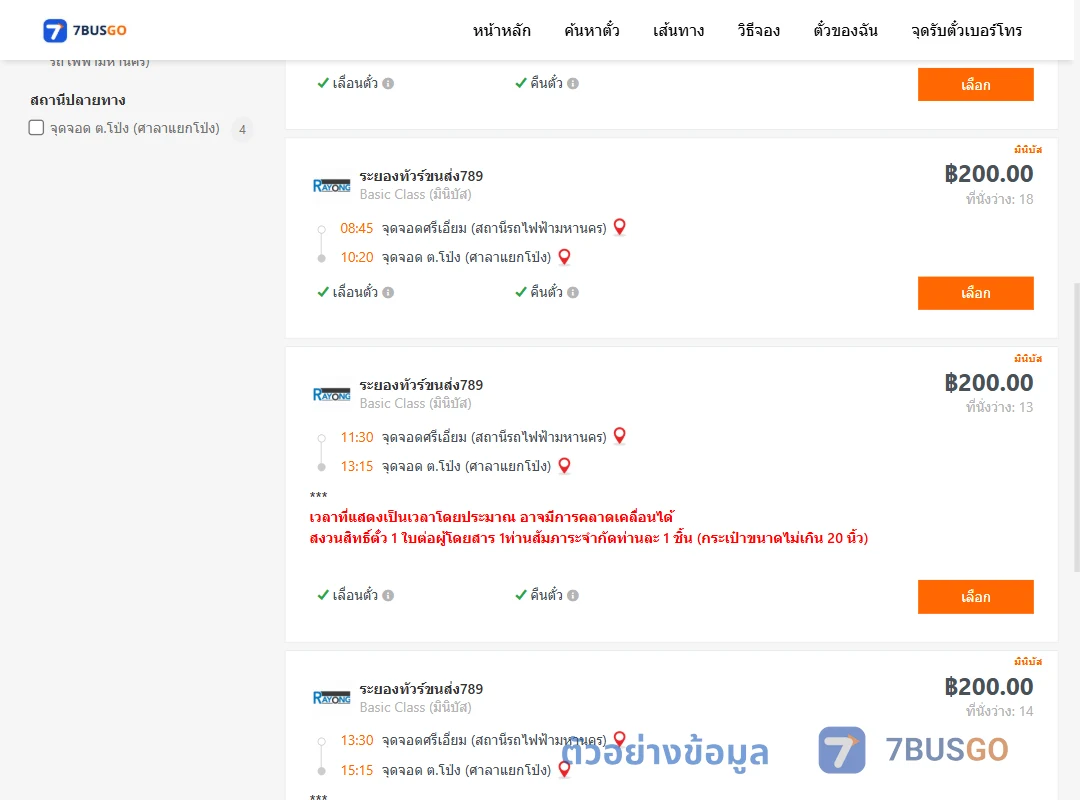Open map pin for 13:15 arrival stop

tap(564, 466)
